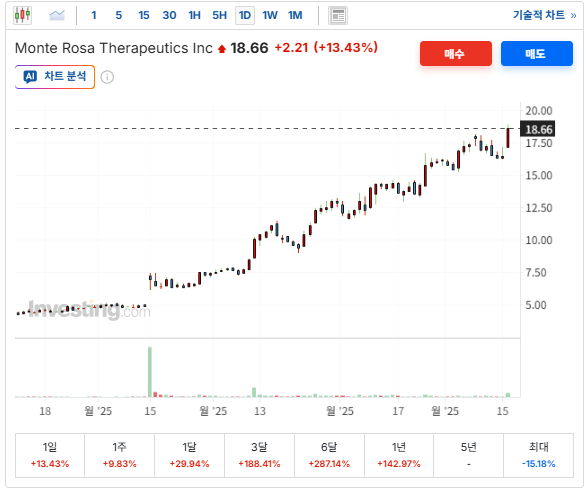Select the 1일 performance period
The image size is (586, 491).
pyautogui.click(x=50, y=455)
